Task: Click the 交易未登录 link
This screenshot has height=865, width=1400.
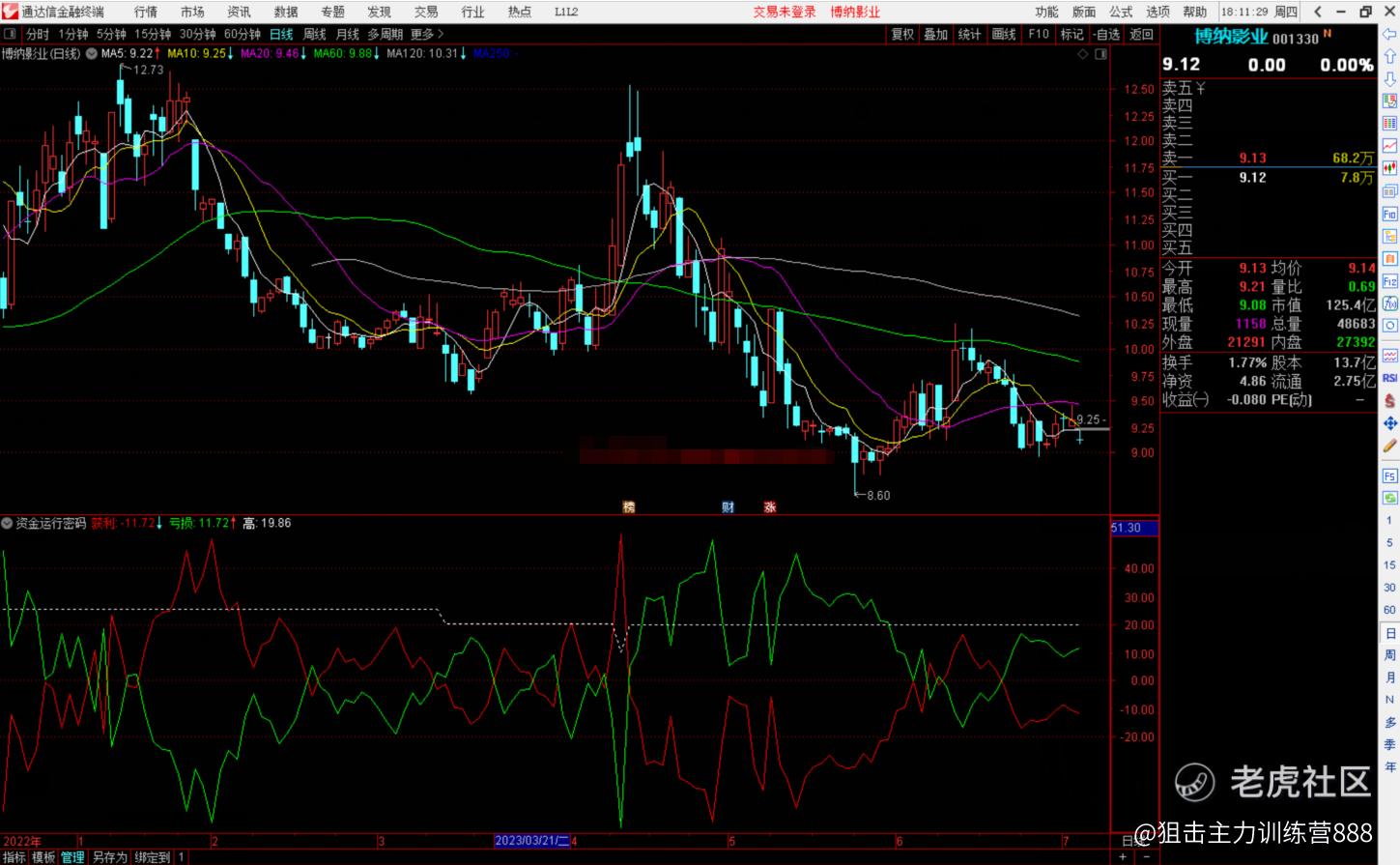Action: click(785, 12)
